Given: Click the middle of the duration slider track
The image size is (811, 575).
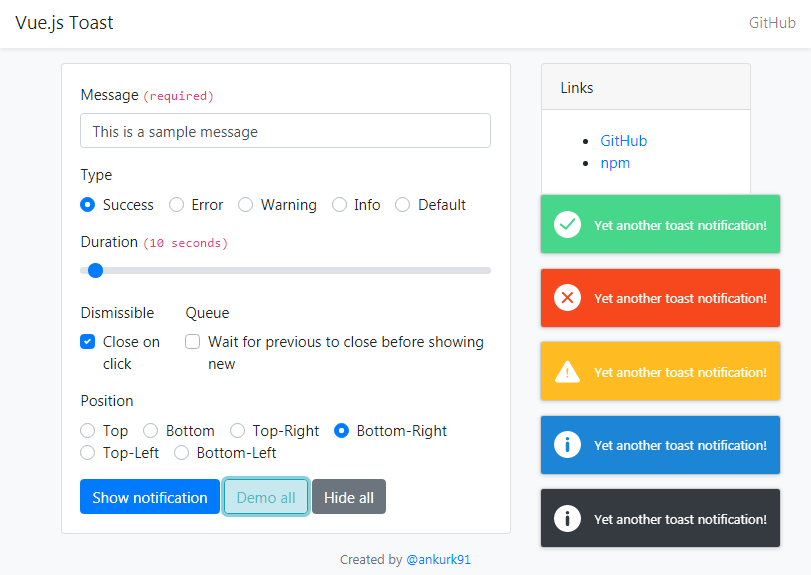Looking at the screenshot, I should (x=286, y=270).
